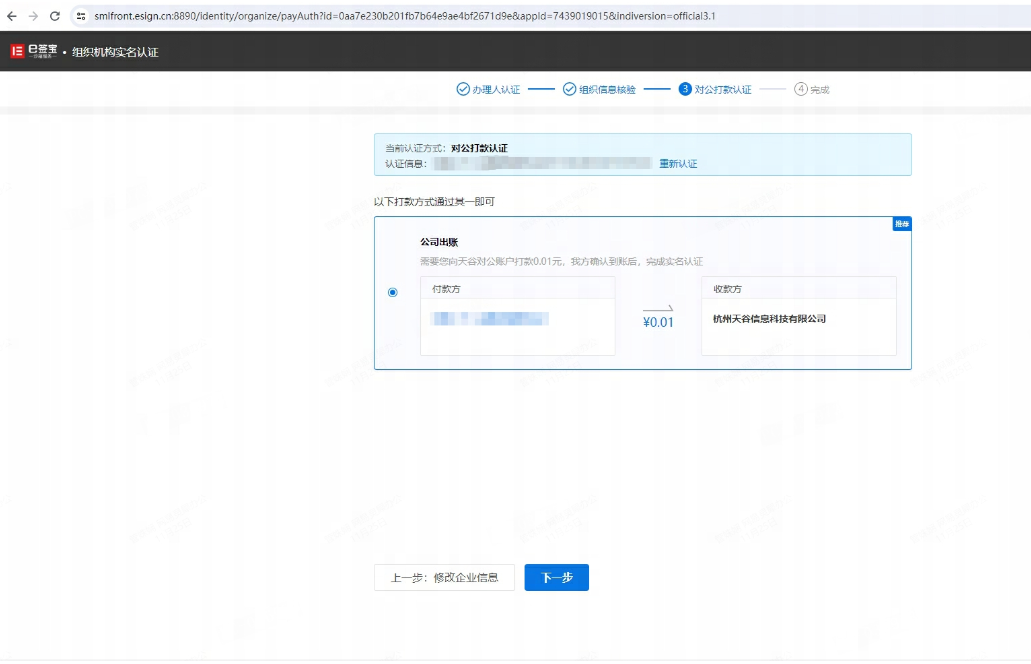Image resolution: width=1031 pixels, height=664 pixels.
Task: Click the 以下打款方式通过其一即可 text
Action: (x=434, y=202)
